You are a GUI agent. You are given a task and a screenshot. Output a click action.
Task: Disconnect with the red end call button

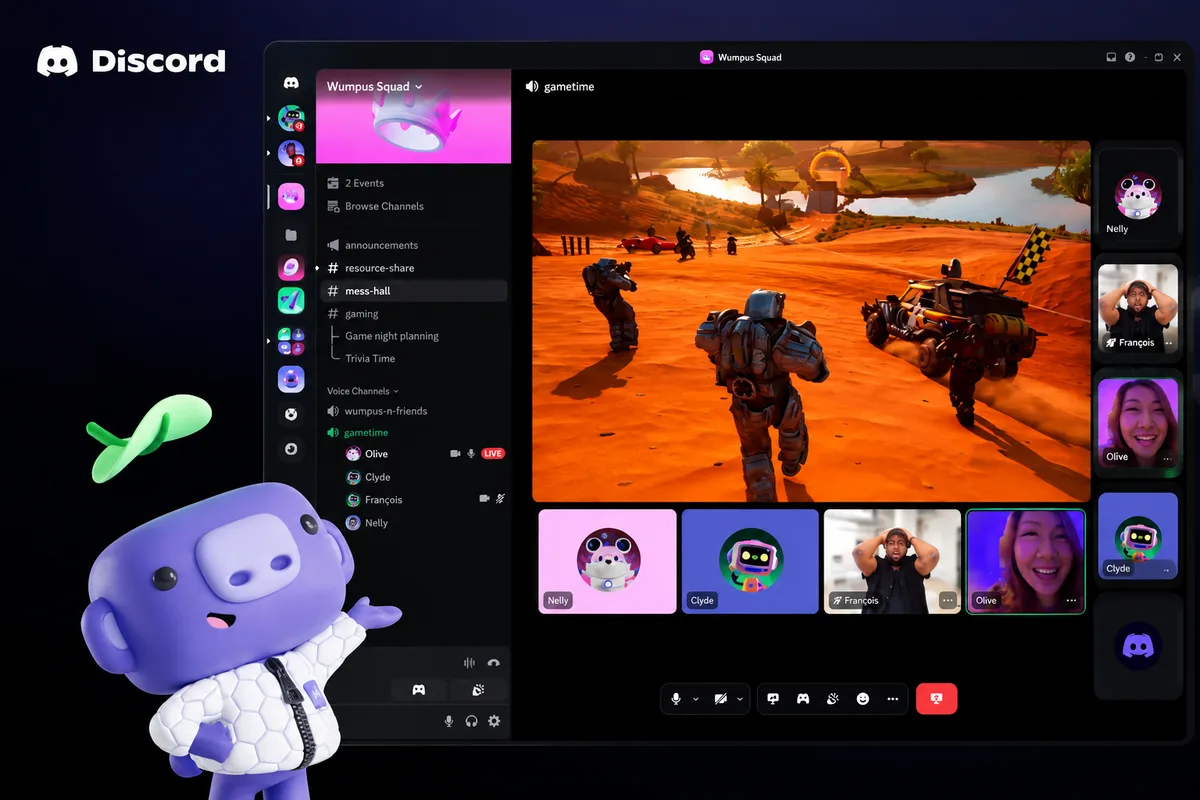click(x=936, y=698)
